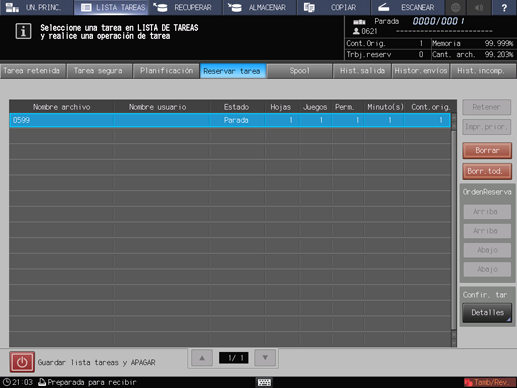Delete the job with the Borrar button
Image resolution: width=517 pixels, height=388 pixels.
[487, 151]
